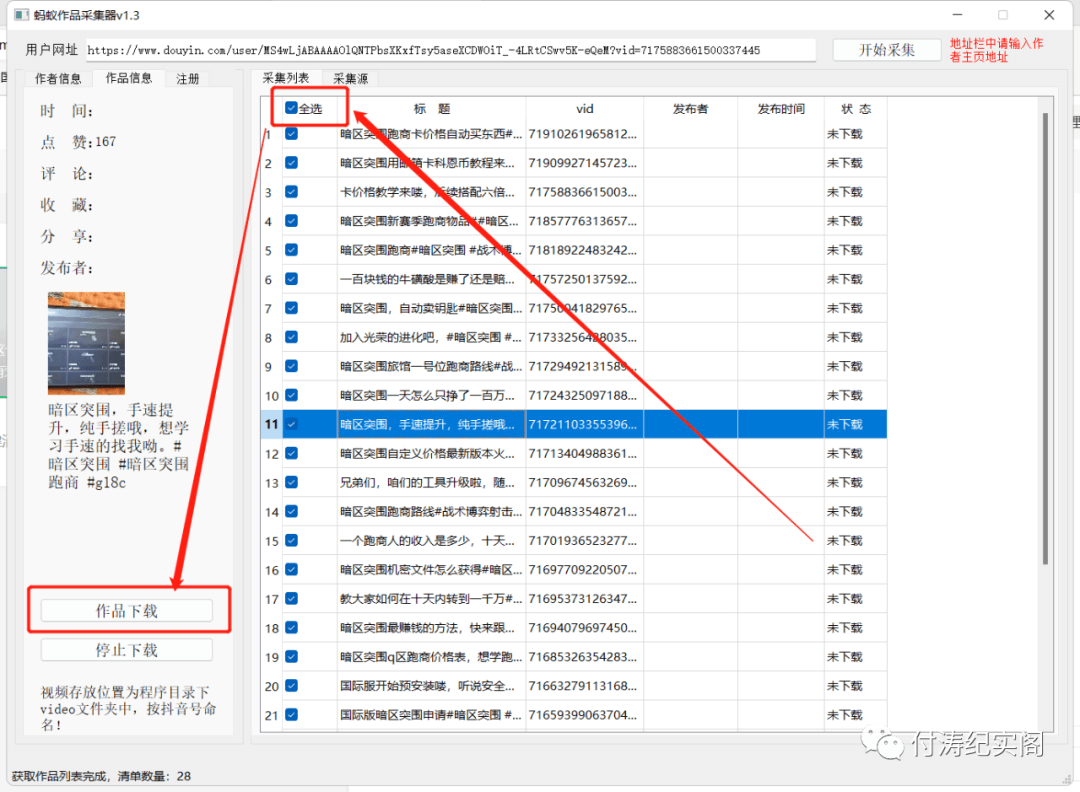Viewport: 1080px width, 792px height.
Task: Select the 作品信息 tab
Action: click(x=128, y=78)
